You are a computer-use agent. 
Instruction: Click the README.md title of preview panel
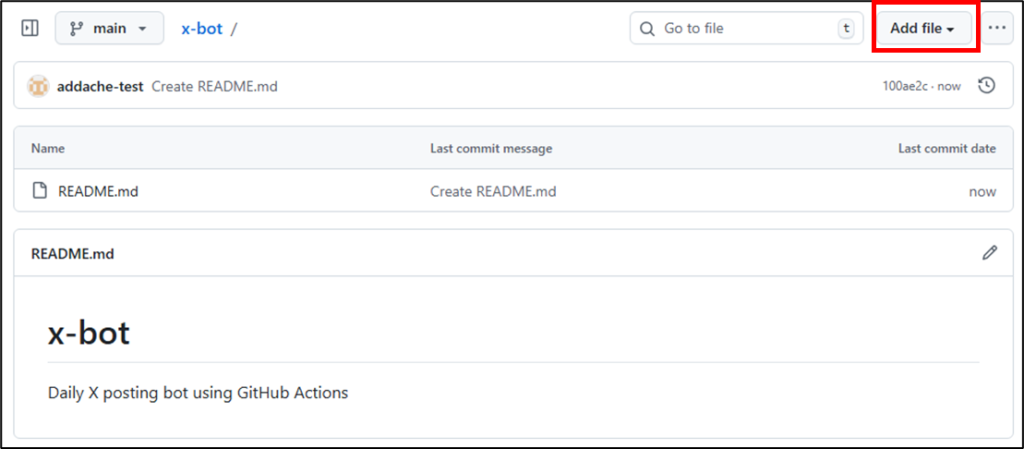pyautogui.click(x=73, y=254)
